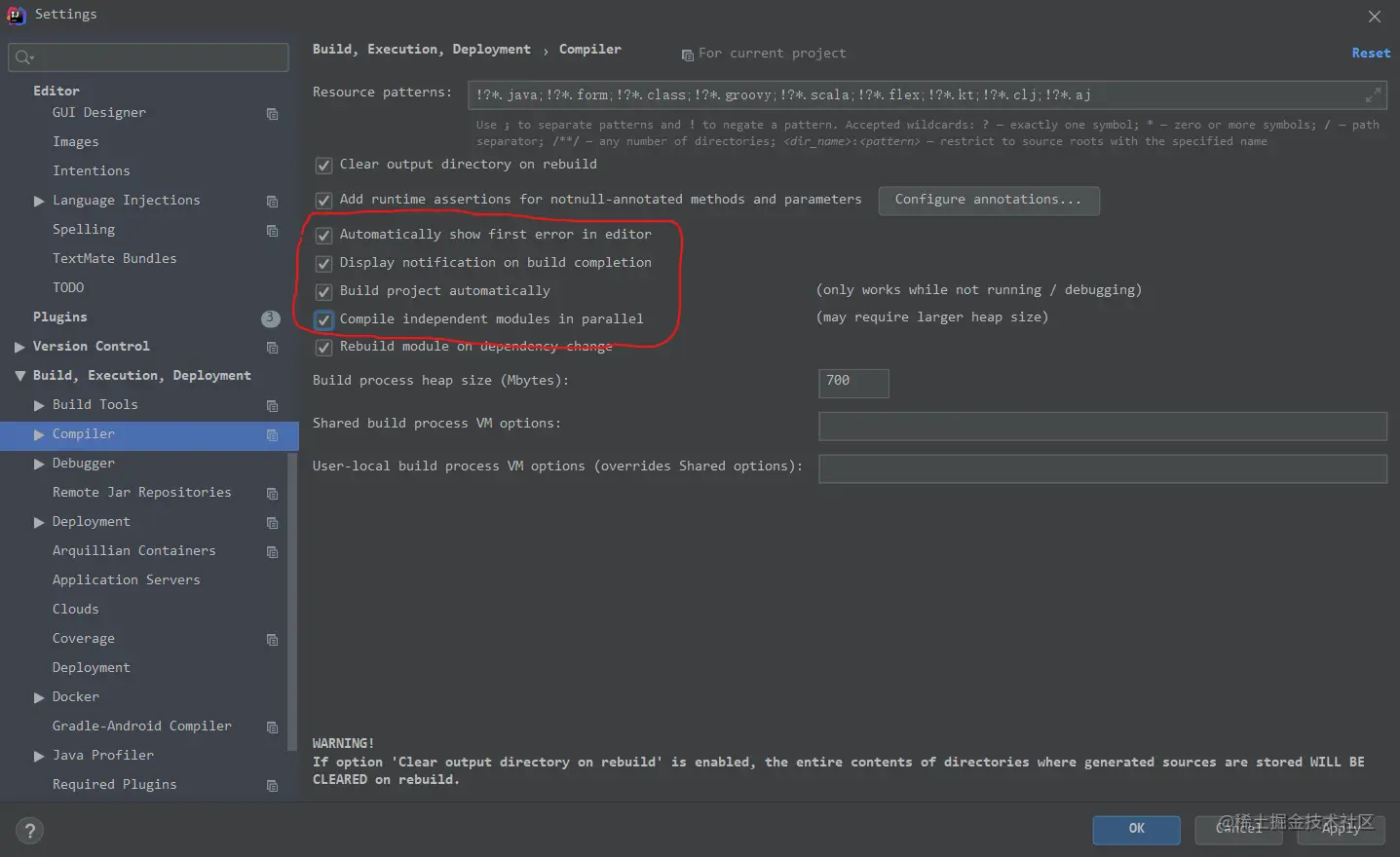Expand the Deployment node arrow
Screen dimensions: 1400x857
[39, 522]
